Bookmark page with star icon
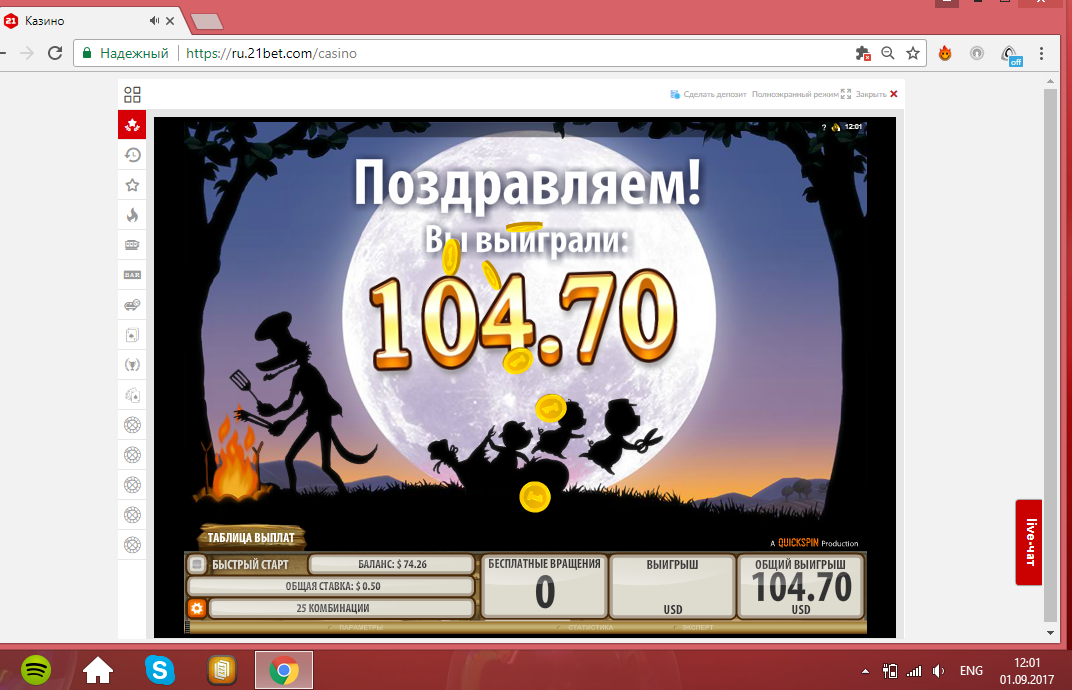Screen dimensions: 1072x690 (x=913, y=53)
